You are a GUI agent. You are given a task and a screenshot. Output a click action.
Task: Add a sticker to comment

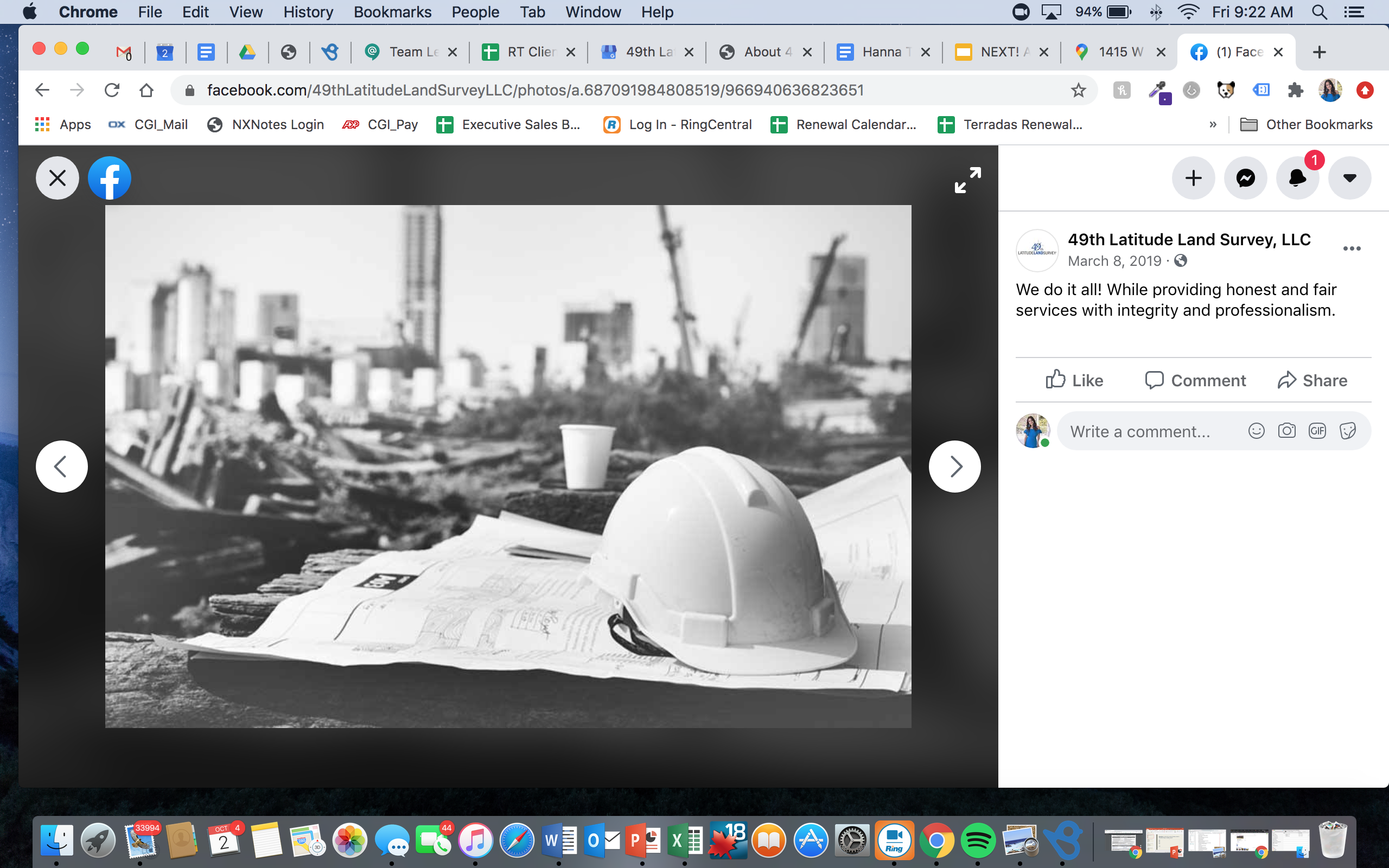click(1348, 431)
